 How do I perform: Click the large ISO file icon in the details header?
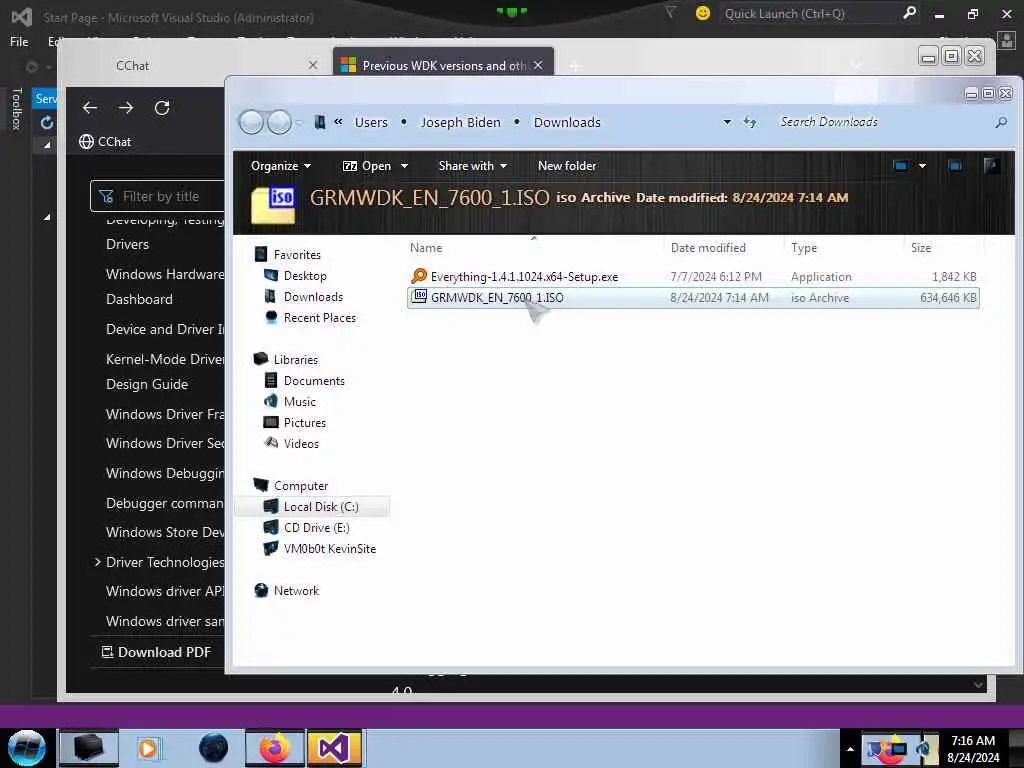(273, 205)
